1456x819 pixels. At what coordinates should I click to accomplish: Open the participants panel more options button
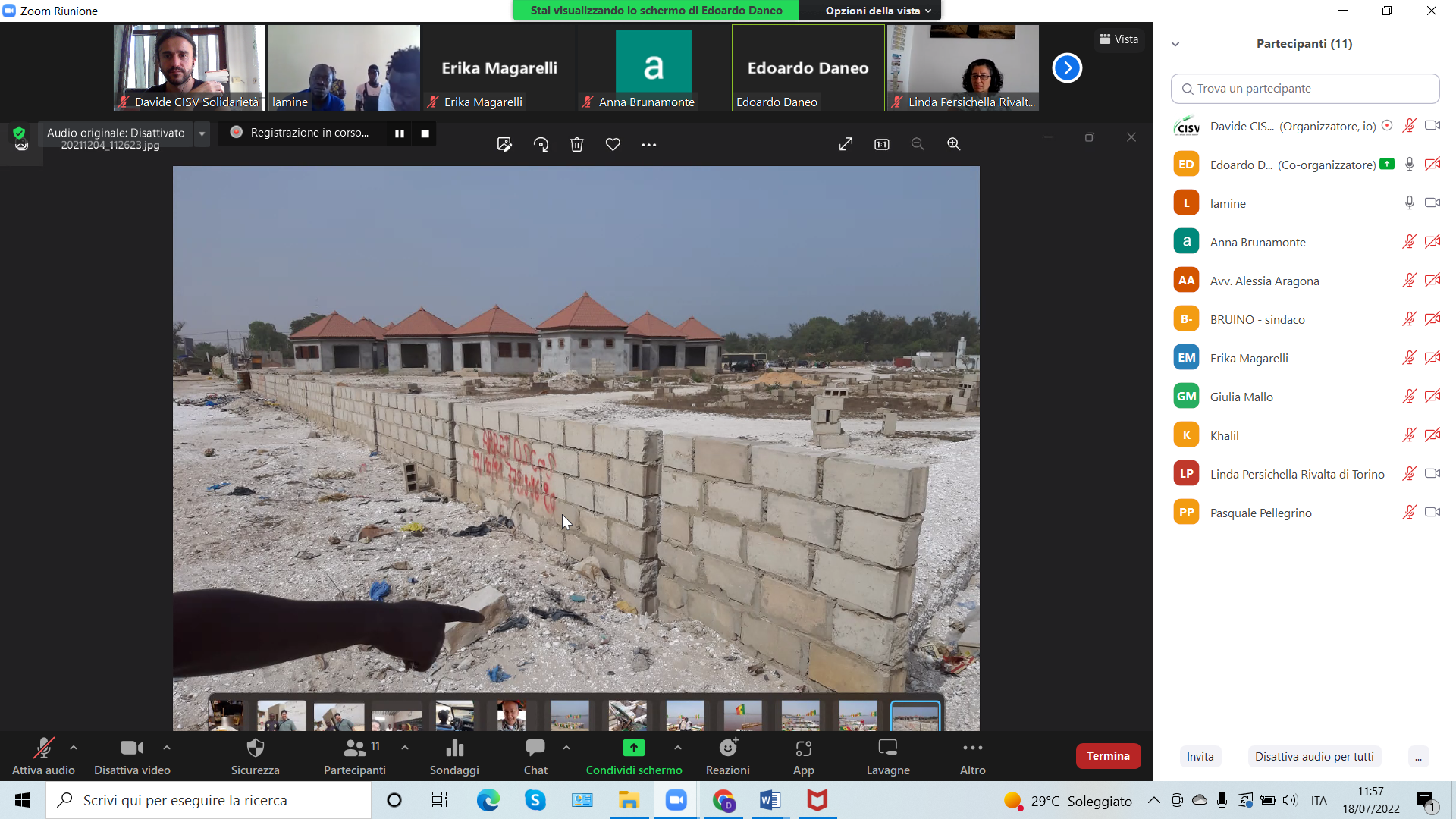pos(1418,757)
